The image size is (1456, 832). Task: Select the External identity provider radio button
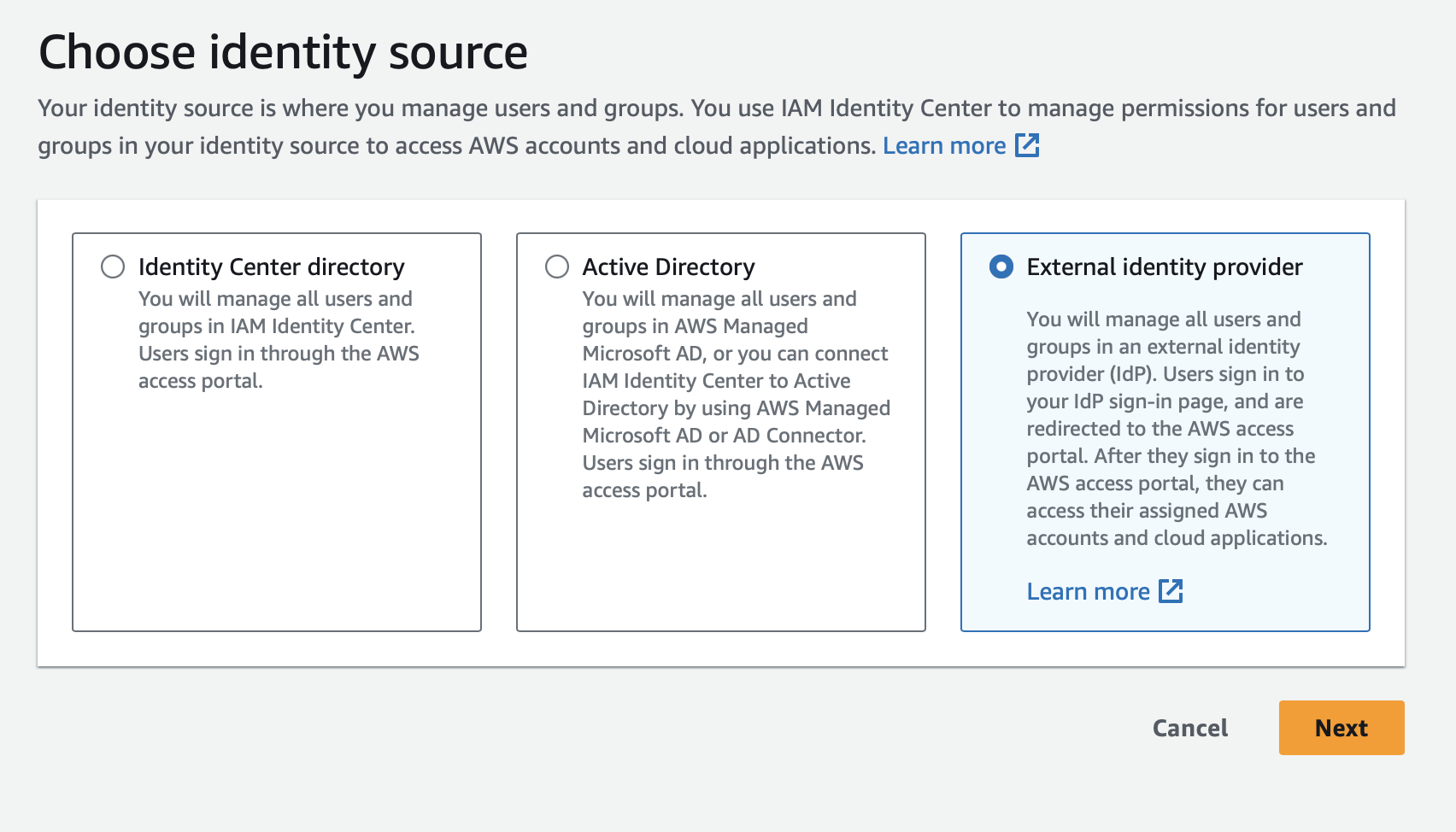(x=1001, y=267)
